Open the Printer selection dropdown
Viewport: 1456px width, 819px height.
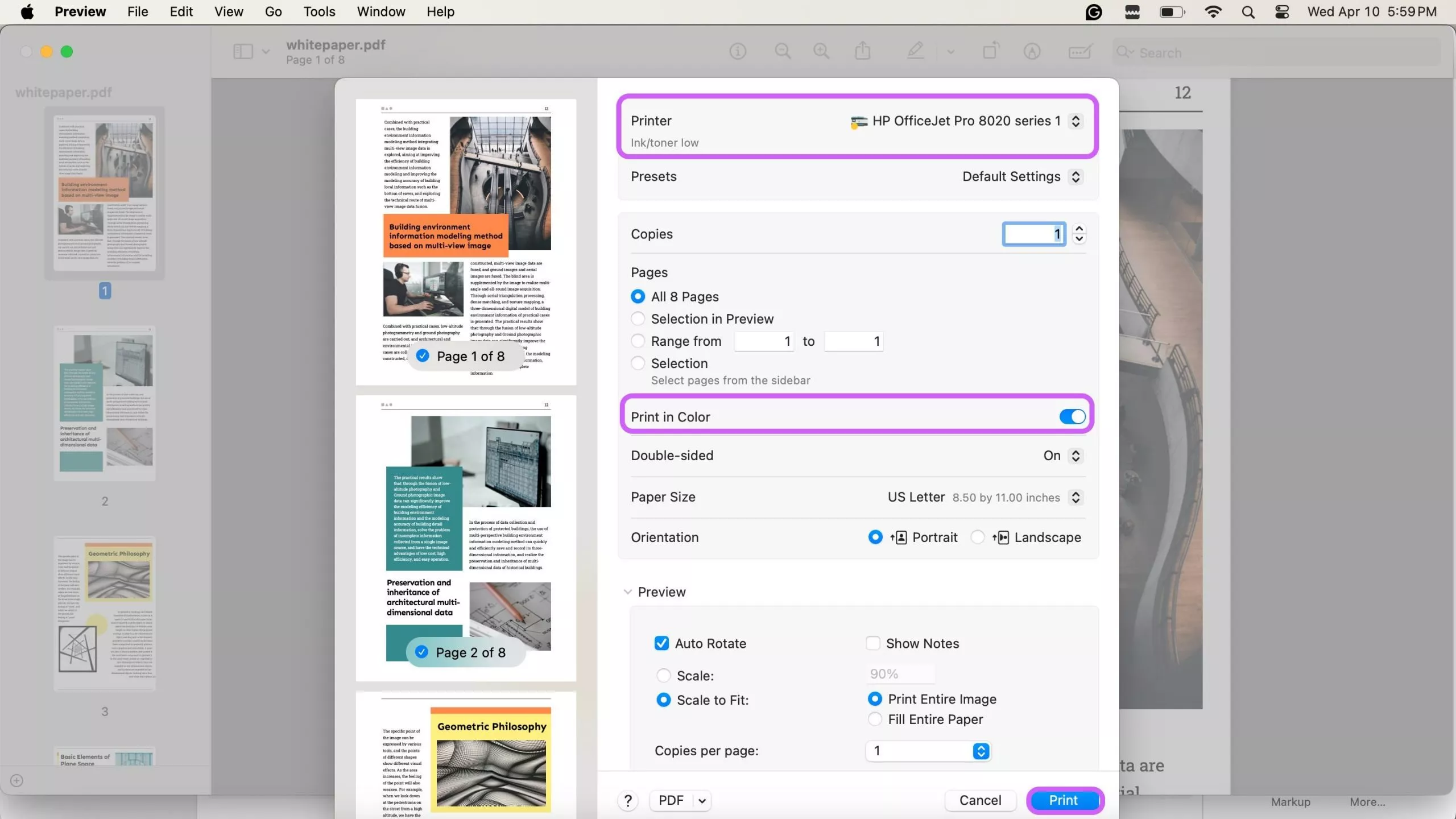[1074, 121]
